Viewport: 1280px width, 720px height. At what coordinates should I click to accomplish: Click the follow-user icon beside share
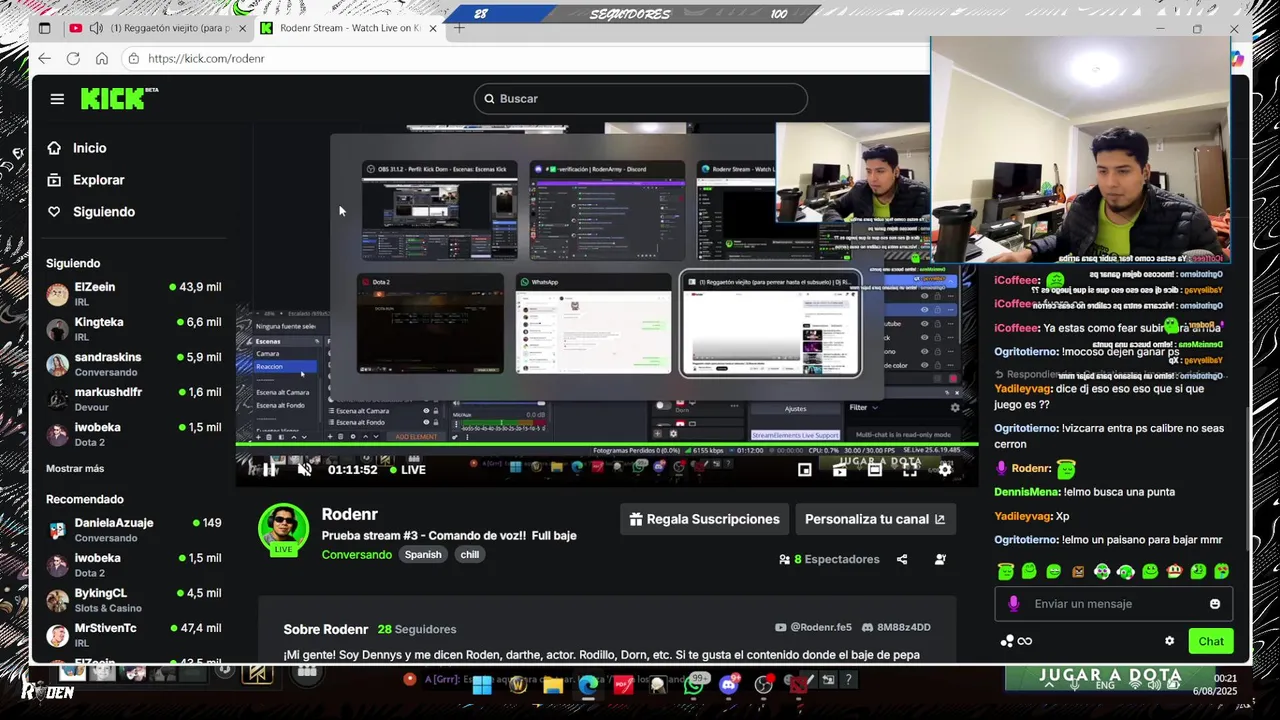940,560
